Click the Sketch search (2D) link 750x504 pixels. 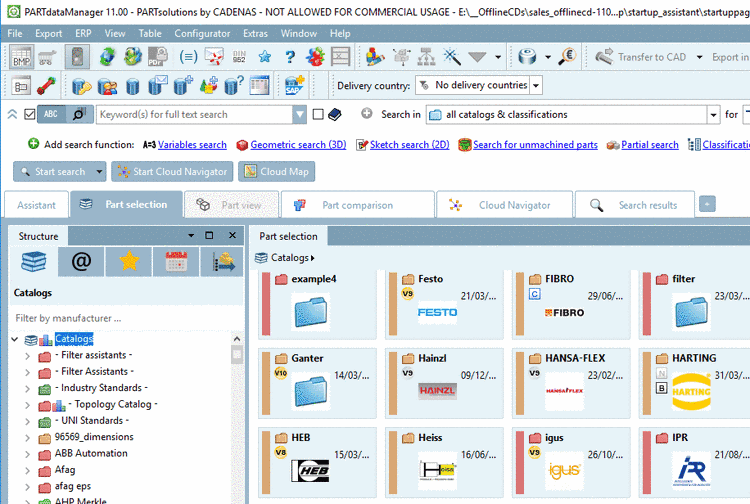409,144
